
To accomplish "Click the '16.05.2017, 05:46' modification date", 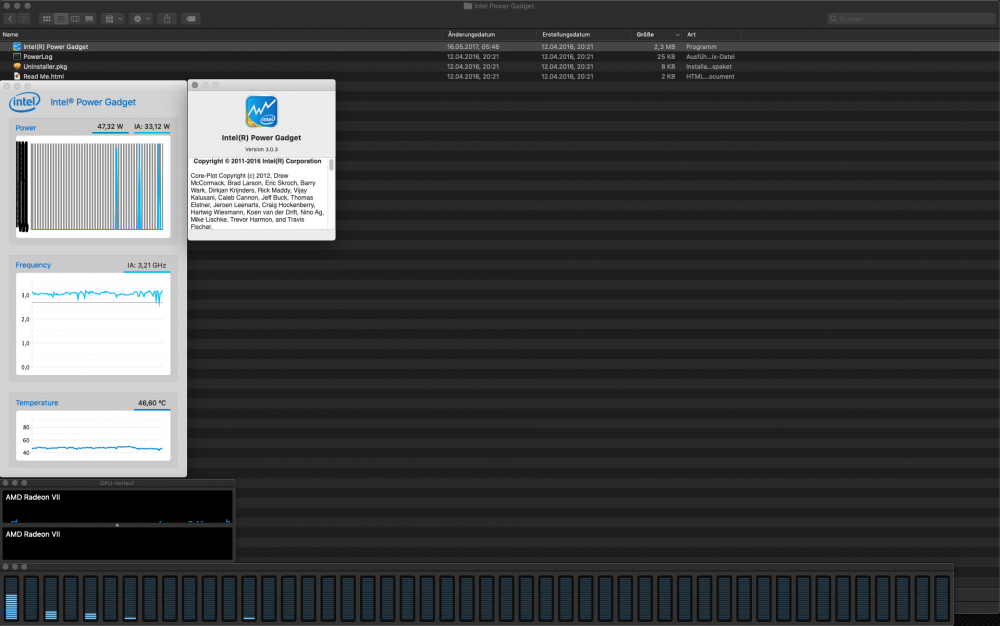I will (x=473, y=47).
